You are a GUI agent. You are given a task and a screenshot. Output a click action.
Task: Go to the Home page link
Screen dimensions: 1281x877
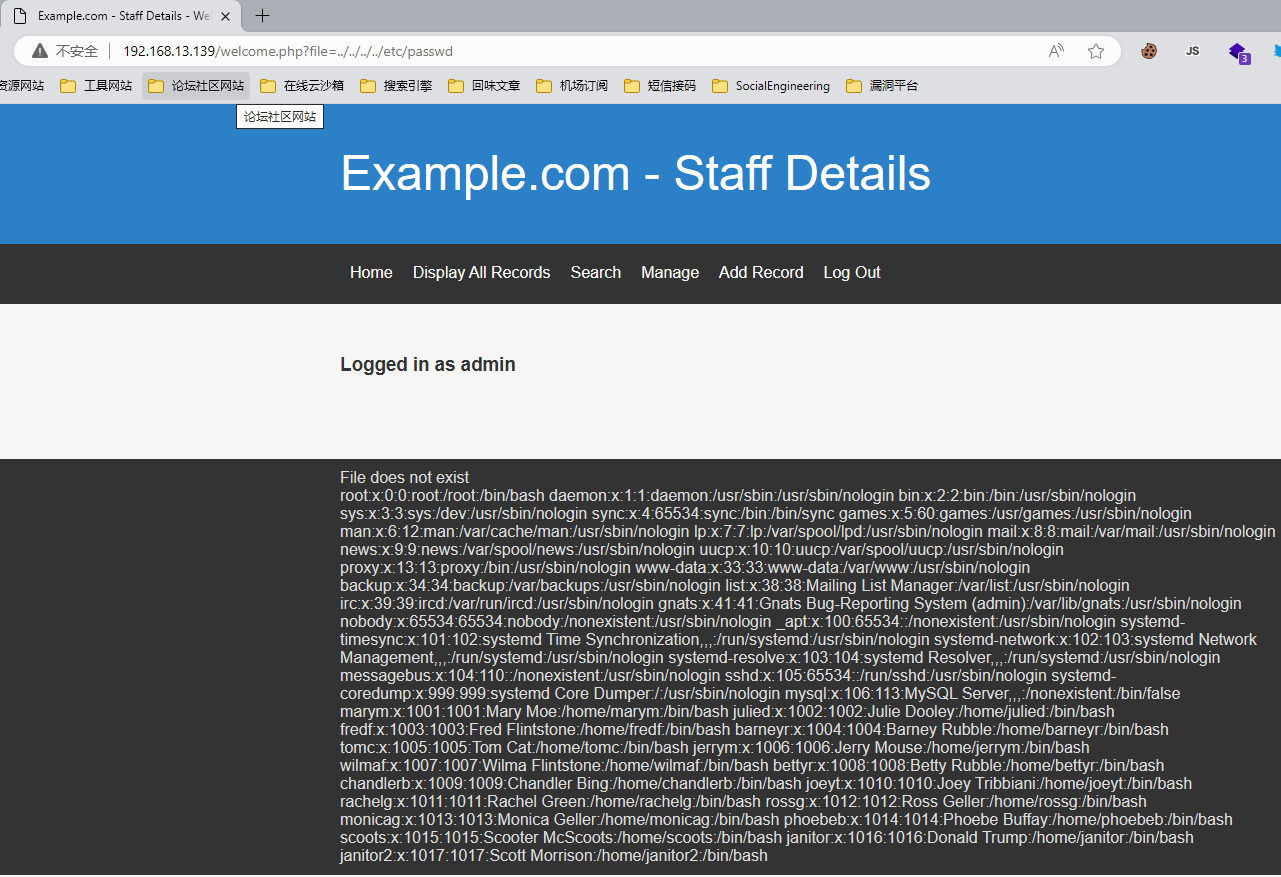(x=371, y=273)
